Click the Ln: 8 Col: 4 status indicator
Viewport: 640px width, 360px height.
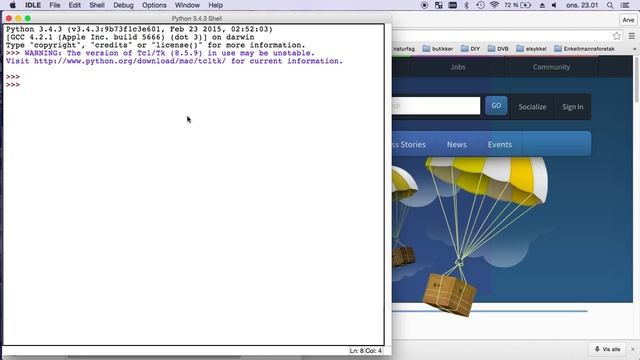(365, 351)
